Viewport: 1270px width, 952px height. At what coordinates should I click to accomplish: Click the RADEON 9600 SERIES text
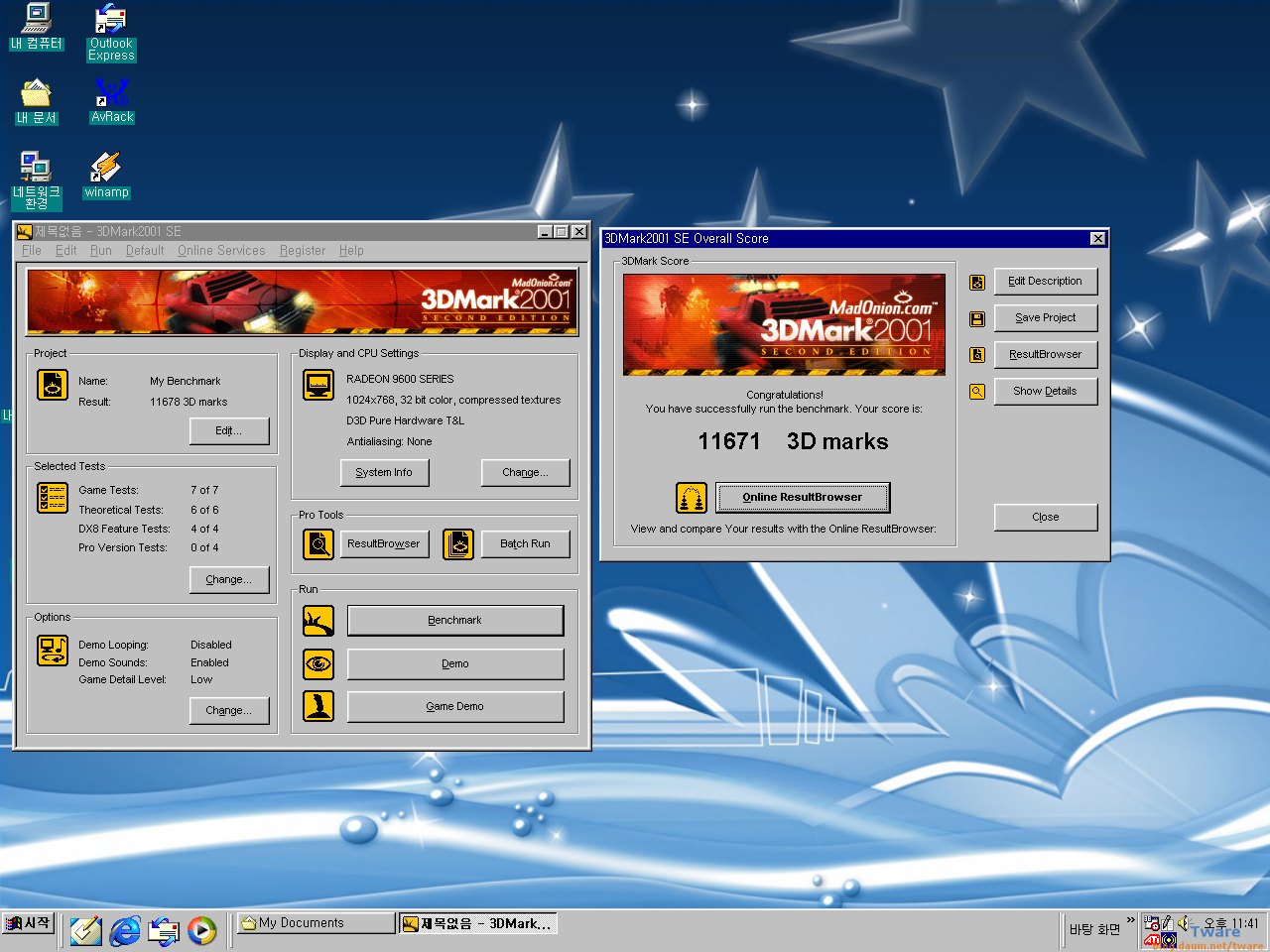pos(400,380)
